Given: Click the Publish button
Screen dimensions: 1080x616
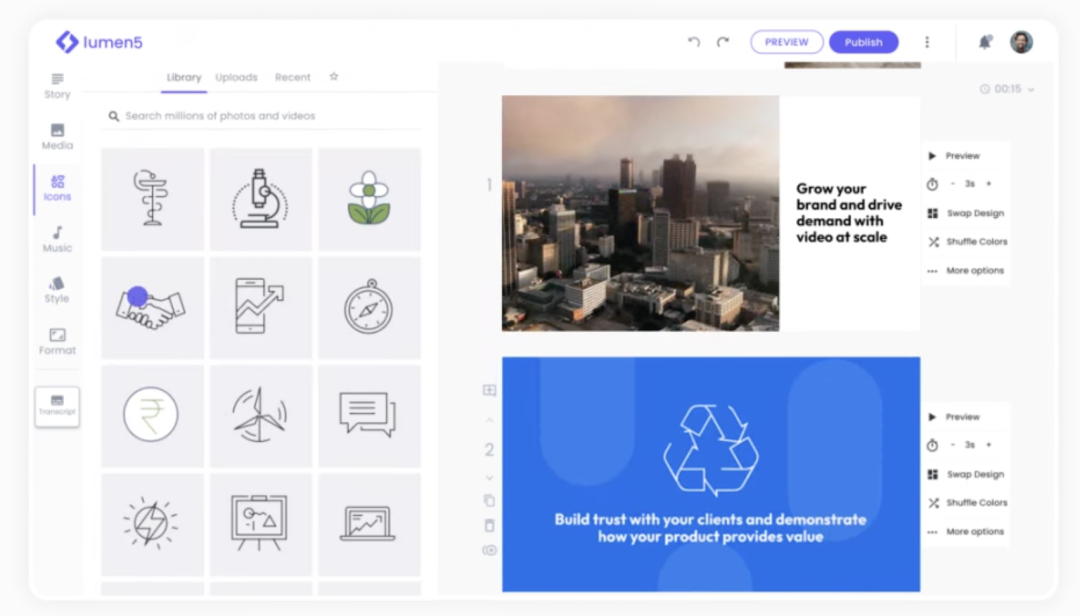Looking at the screenshot, I should [x=864, y=42].
